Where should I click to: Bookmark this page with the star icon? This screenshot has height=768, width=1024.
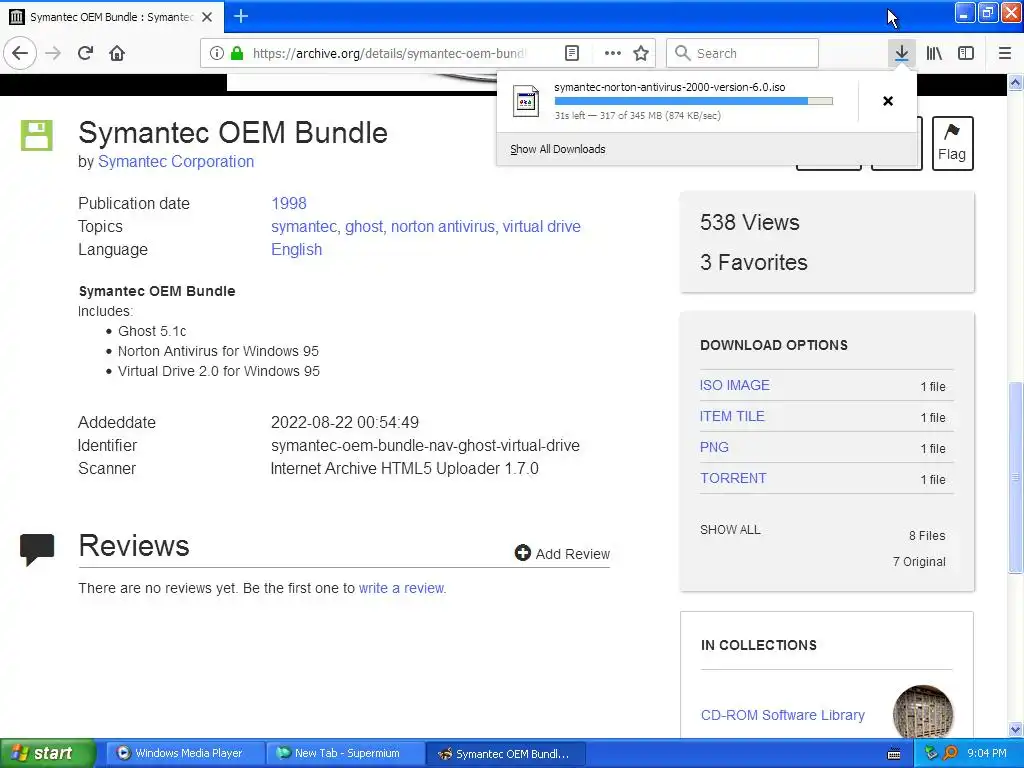coord(641,53)
